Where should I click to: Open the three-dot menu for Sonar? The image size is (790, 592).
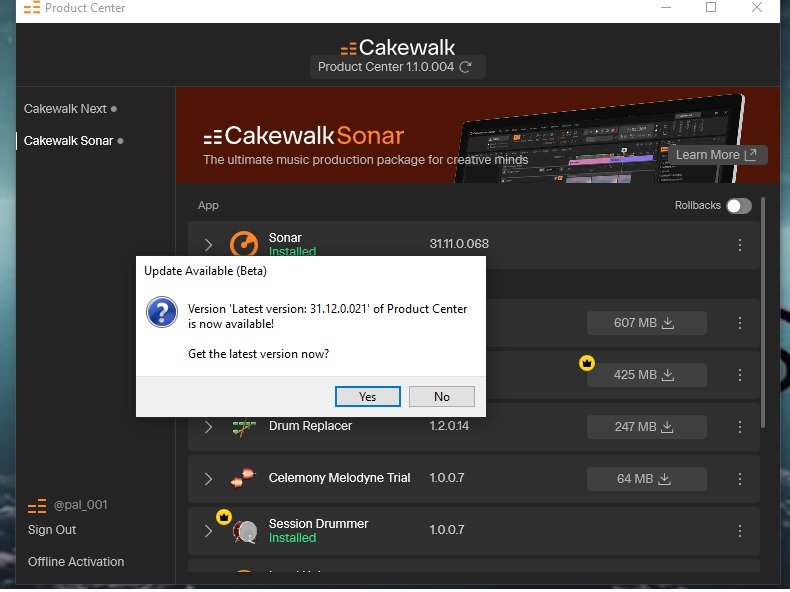pos(740,245)
